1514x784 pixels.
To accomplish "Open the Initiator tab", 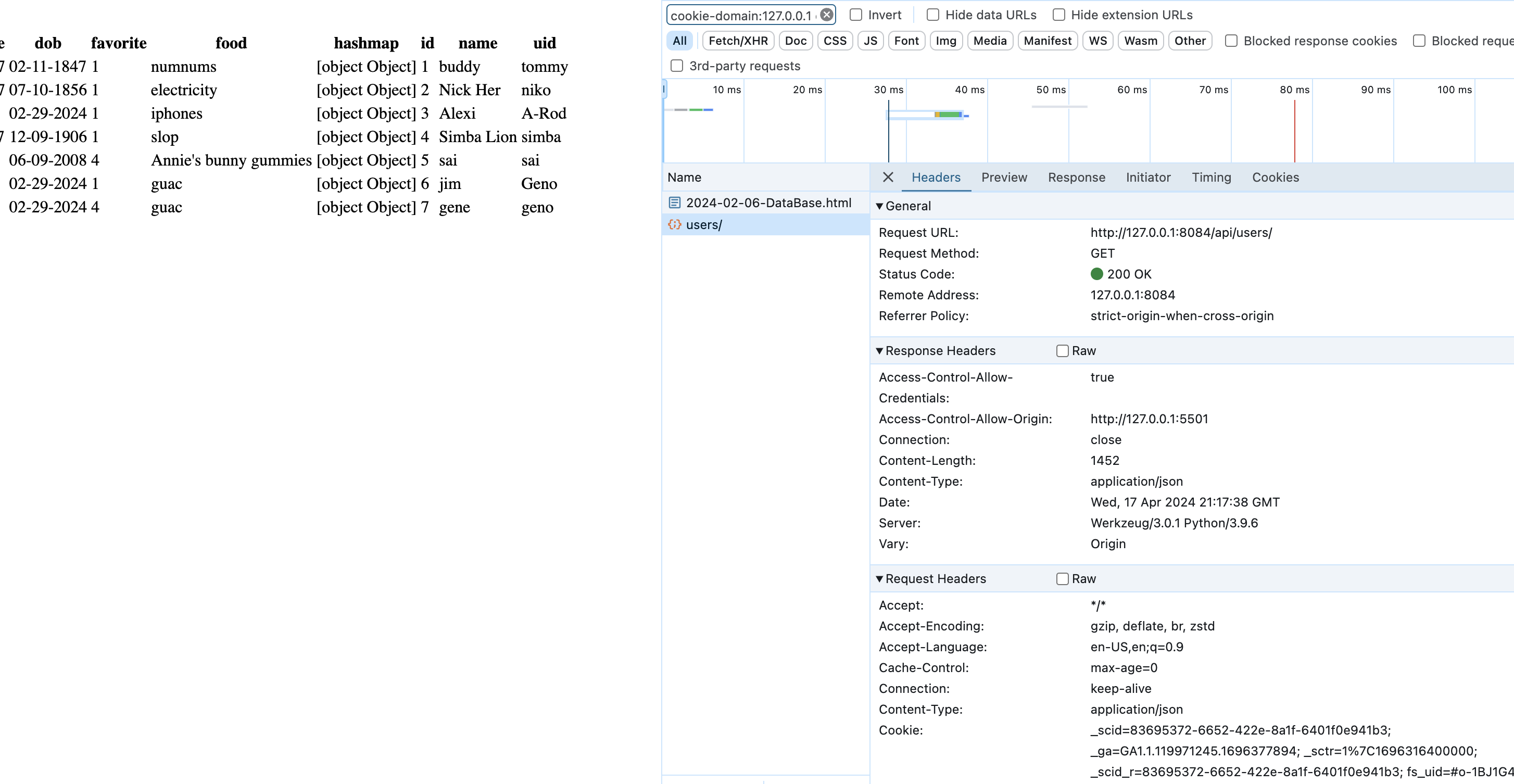I will [1148, 178].
